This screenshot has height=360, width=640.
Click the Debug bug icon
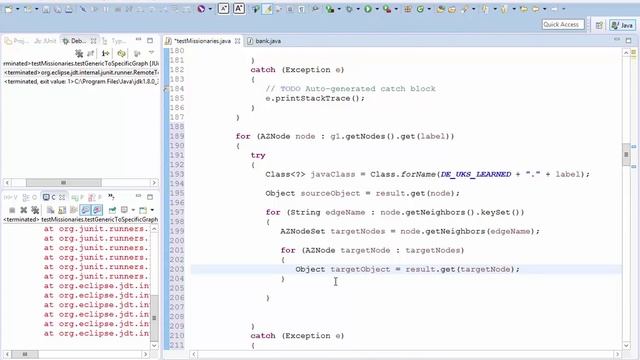(349, 9)
